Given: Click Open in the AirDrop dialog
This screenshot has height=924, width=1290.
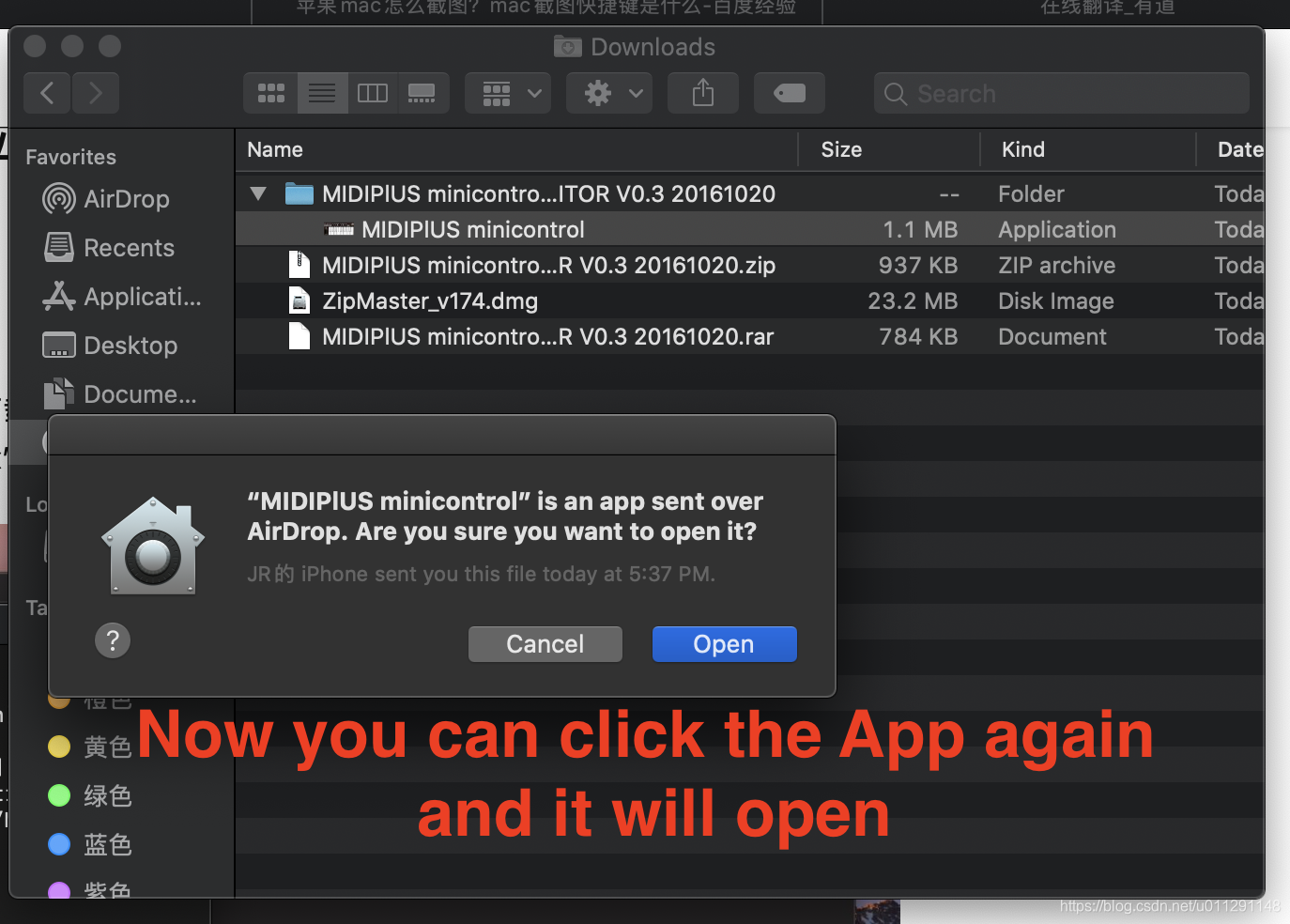Looking at the screenshot, I should [724, 644].
